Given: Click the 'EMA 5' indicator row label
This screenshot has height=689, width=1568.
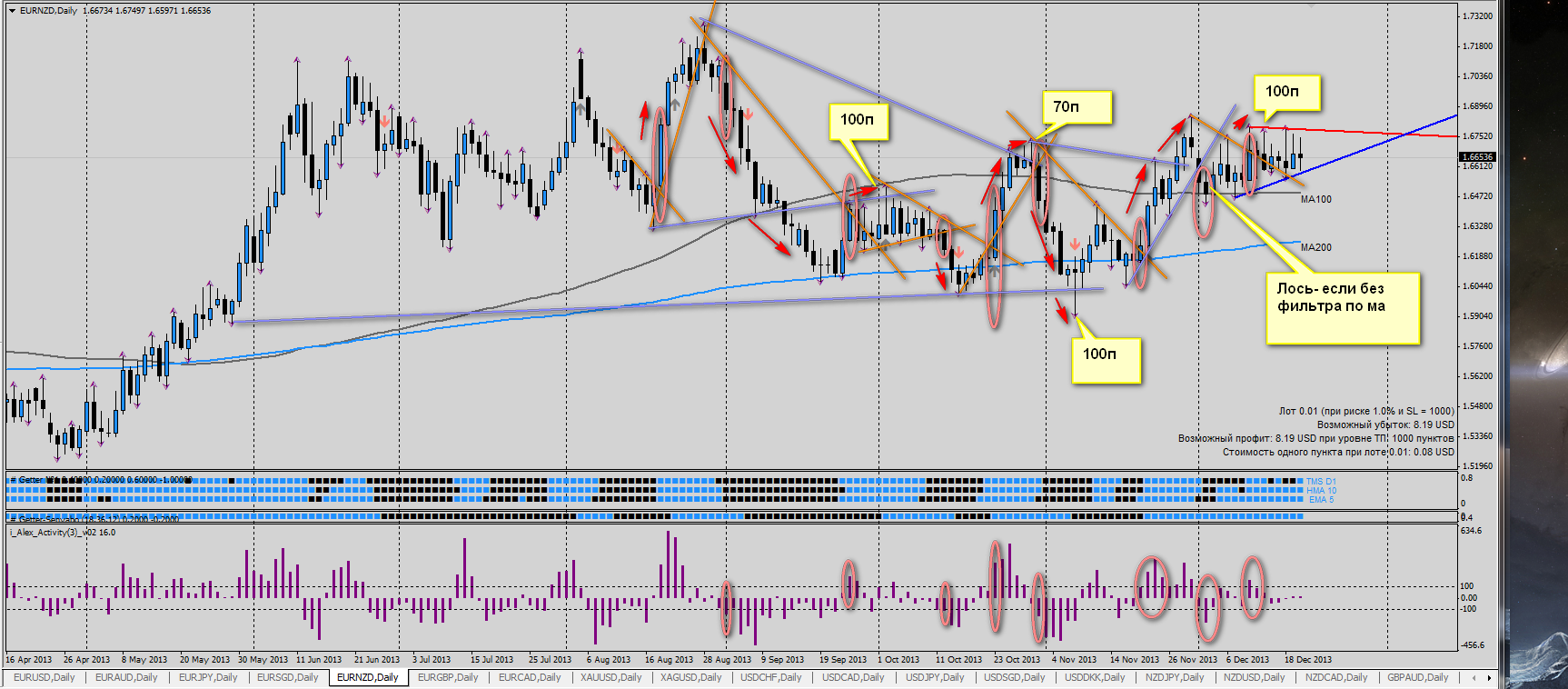Looking at the screenshot, I should (x=1321, y=500).
